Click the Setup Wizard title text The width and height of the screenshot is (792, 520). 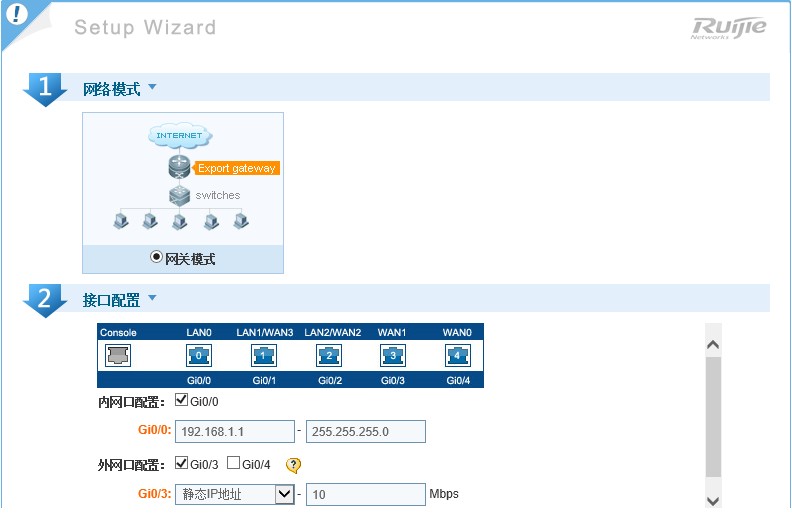pyautogui.click(x=145, y=27)
